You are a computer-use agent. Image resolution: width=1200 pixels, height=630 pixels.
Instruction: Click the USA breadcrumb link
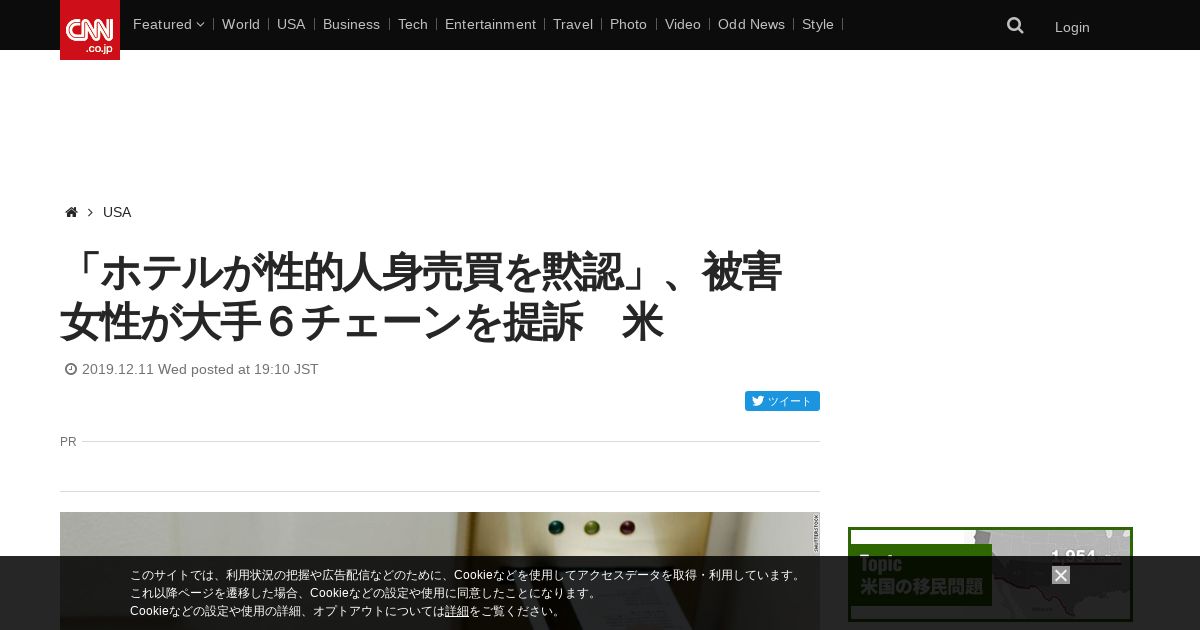click(117, 212)
